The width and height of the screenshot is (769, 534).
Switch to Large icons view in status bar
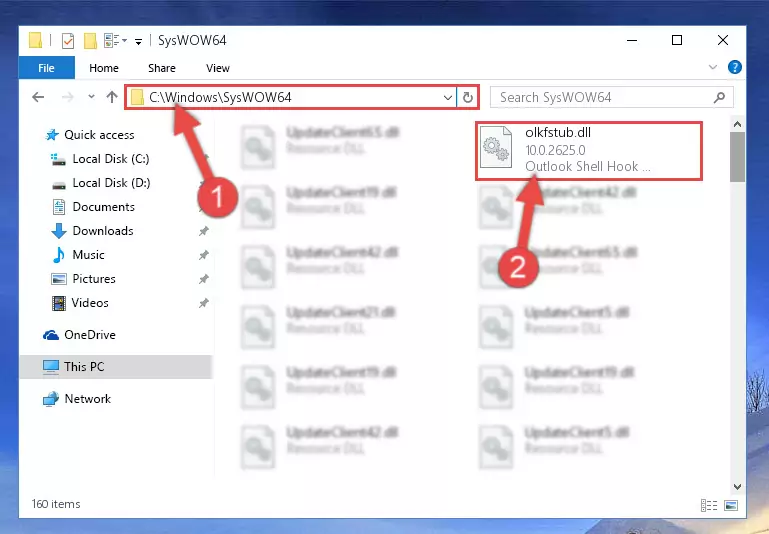[731, 505]
